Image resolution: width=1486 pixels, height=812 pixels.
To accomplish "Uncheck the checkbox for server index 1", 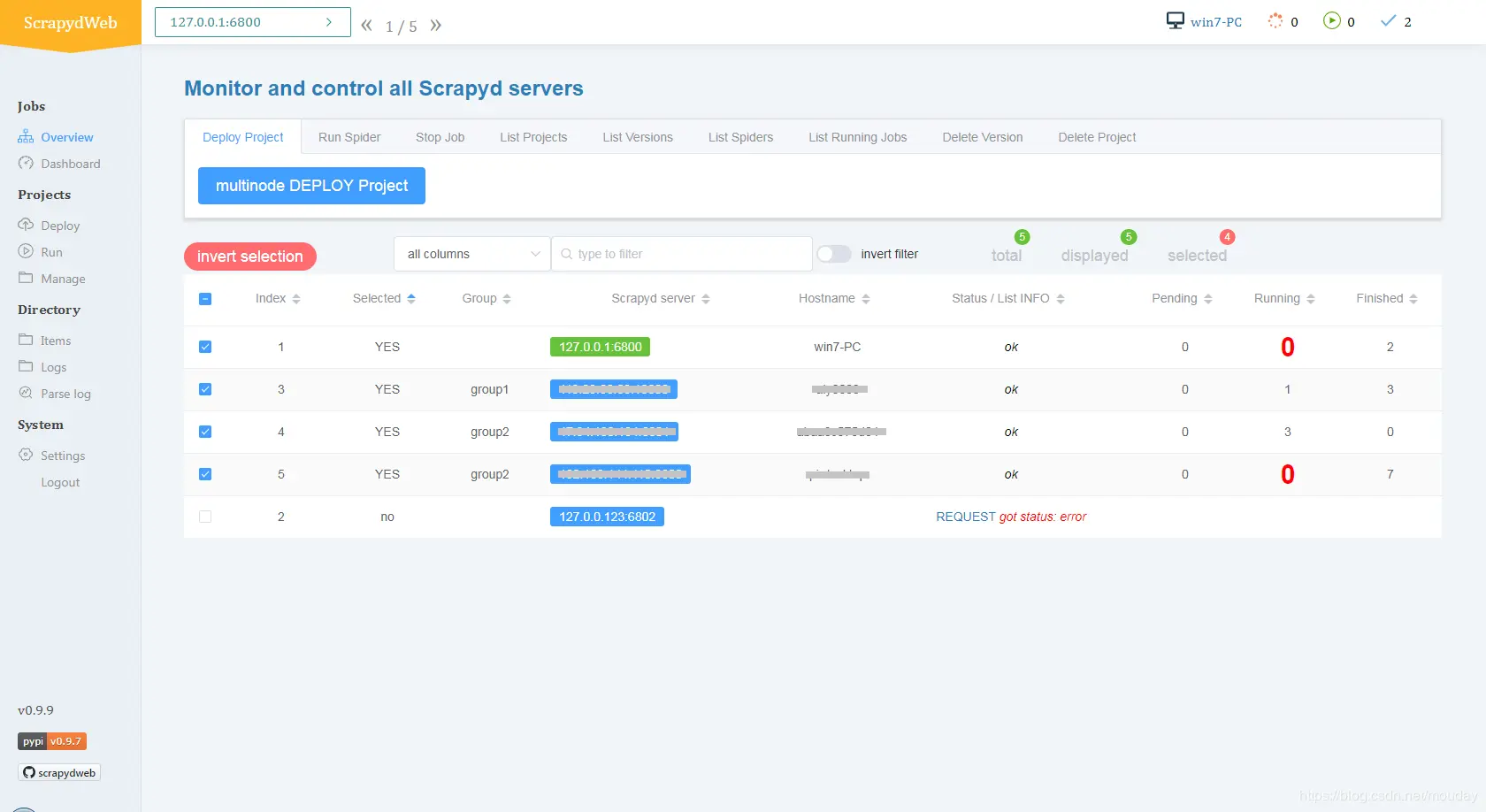I will click(x=205, y=347).
